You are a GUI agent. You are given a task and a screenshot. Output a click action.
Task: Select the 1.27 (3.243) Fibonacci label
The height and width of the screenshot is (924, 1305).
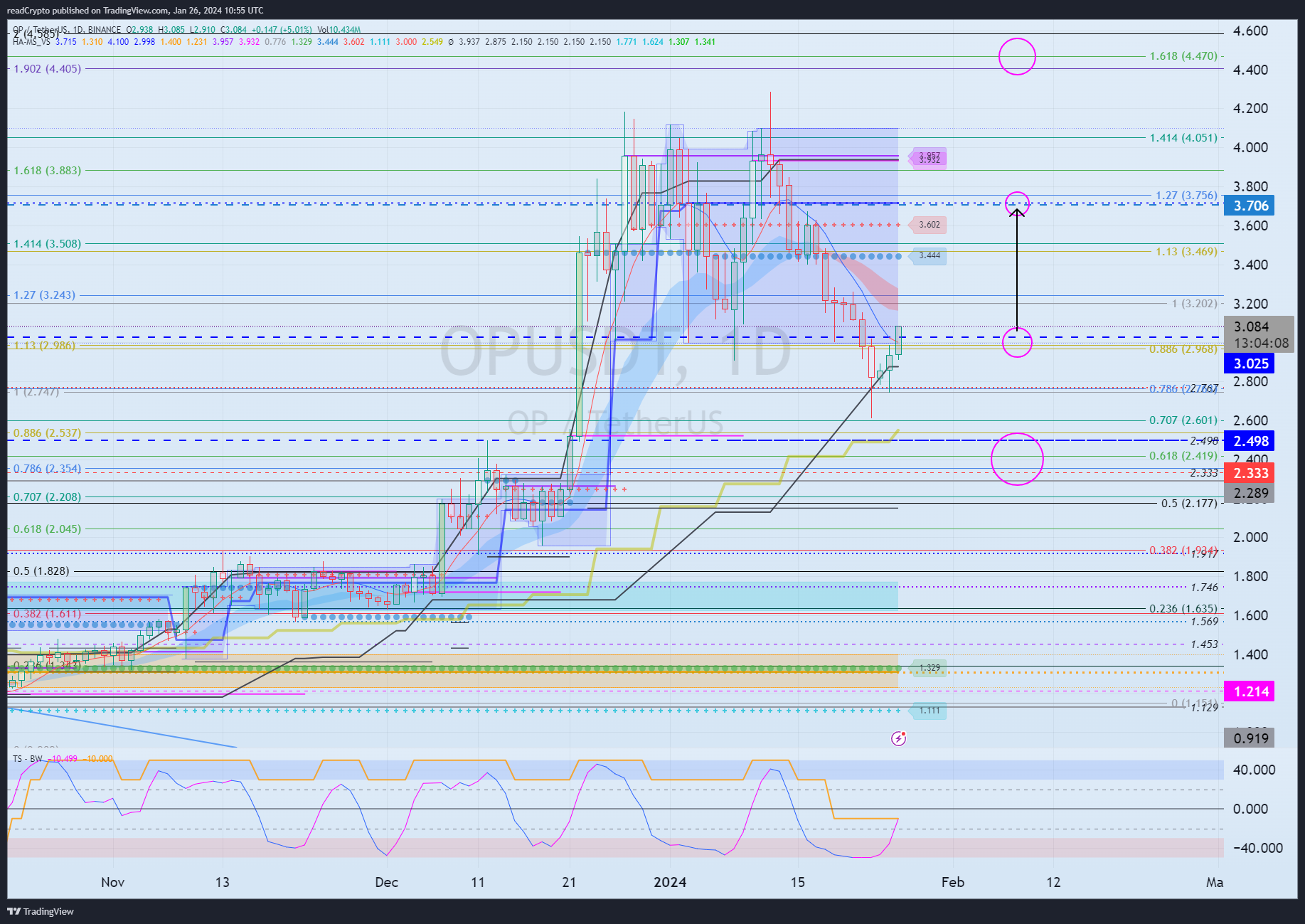point(44,295)
